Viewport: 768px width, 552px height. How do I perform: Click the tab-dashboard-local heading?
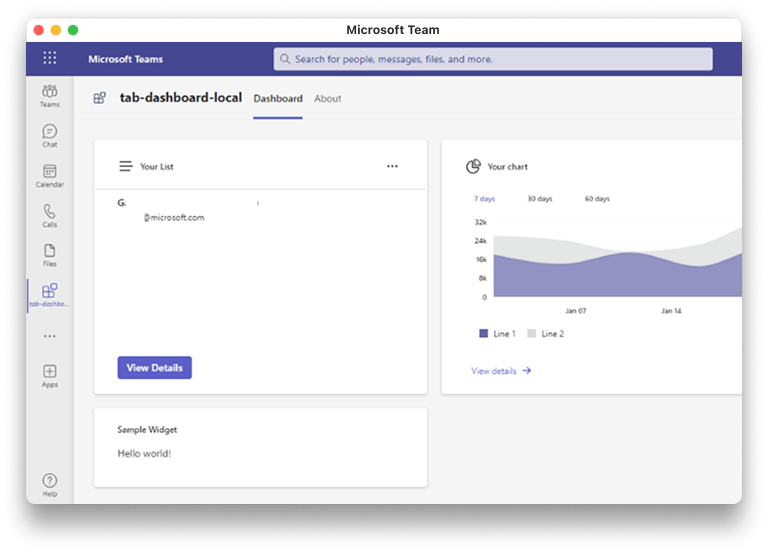pos(181,97)
